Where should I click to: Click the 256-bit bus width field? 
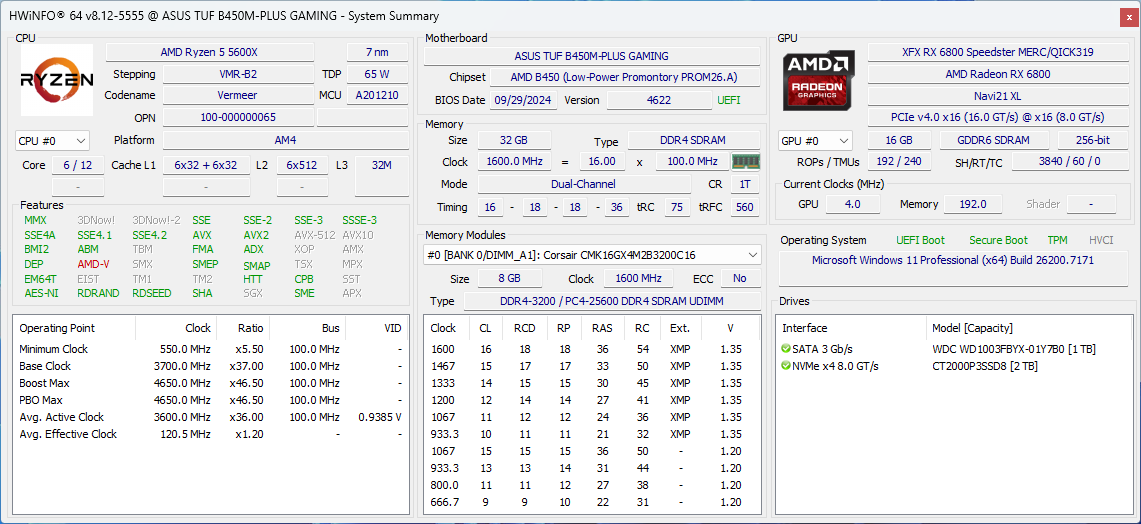(1093, 140)
